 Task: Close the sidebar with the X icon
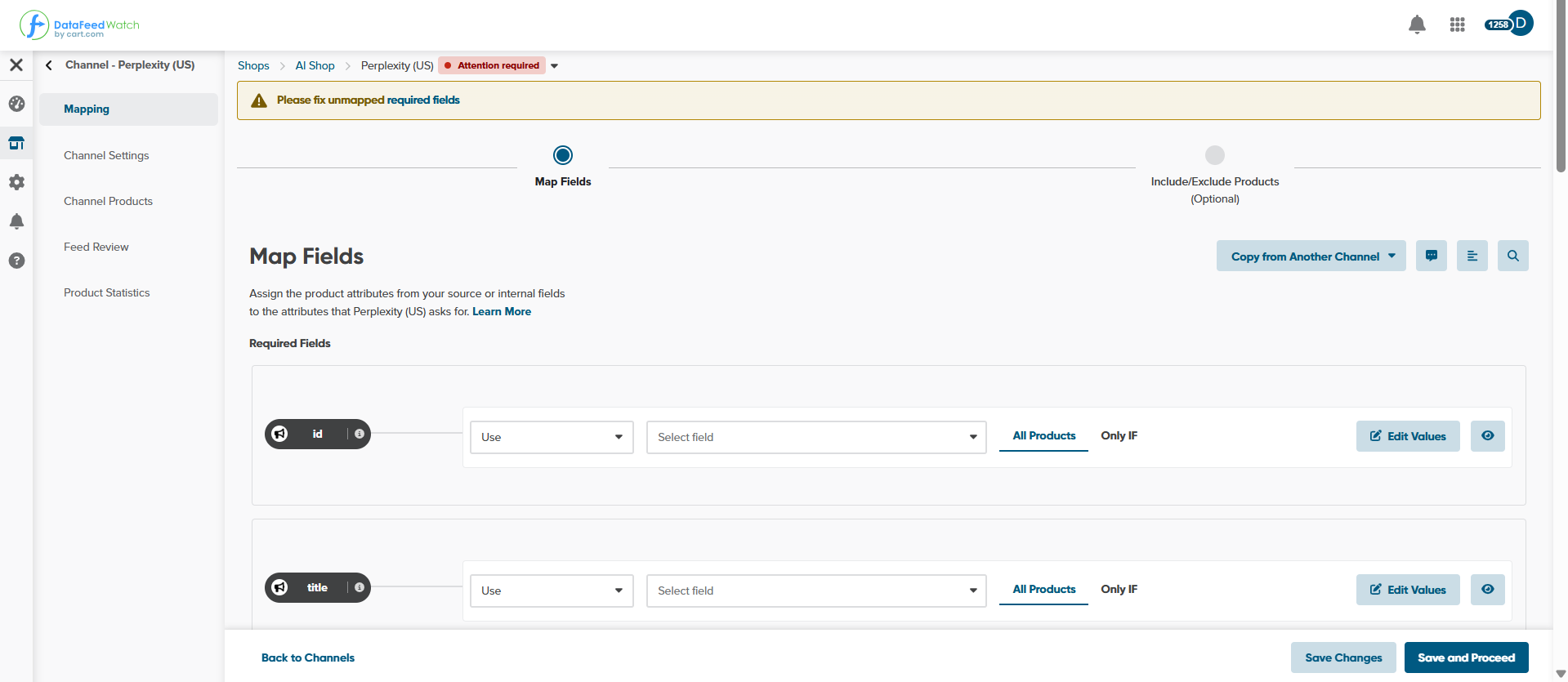click(16, 65)
